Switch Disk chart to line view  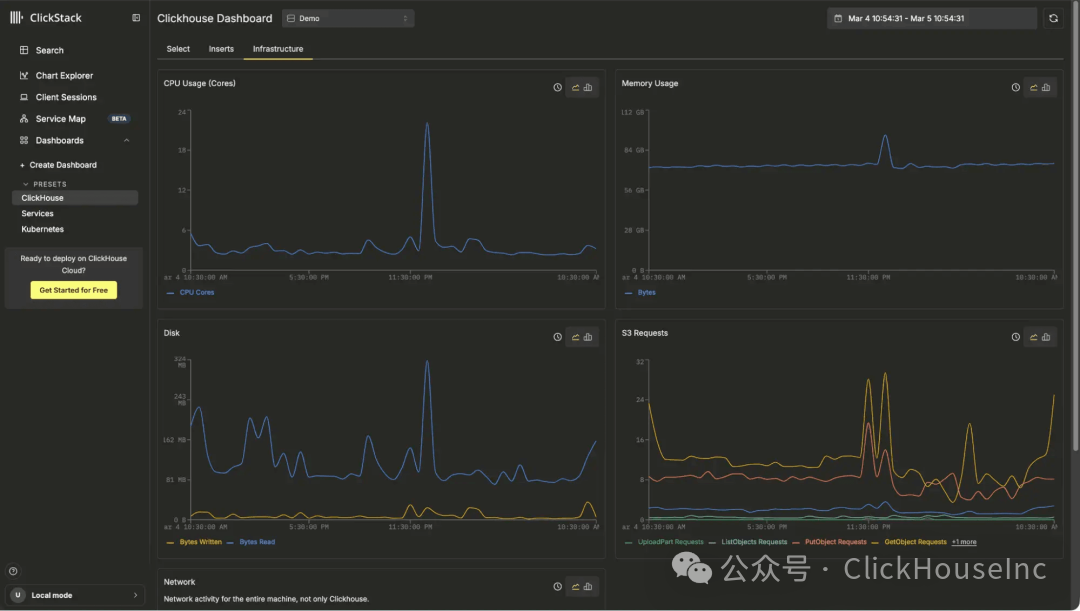576,338
